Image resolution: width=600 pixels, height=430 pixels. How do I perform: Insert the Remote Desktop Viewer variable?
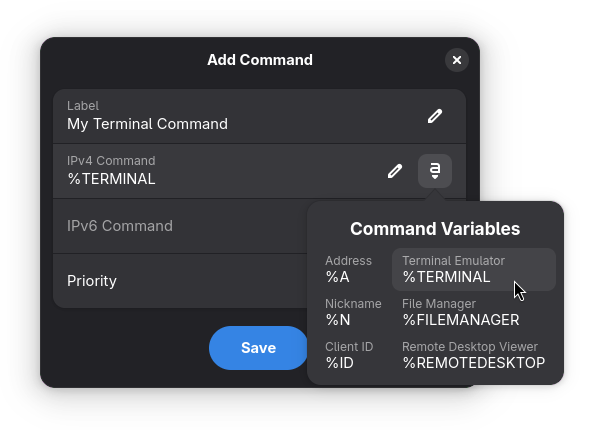[x=473, y=355]
